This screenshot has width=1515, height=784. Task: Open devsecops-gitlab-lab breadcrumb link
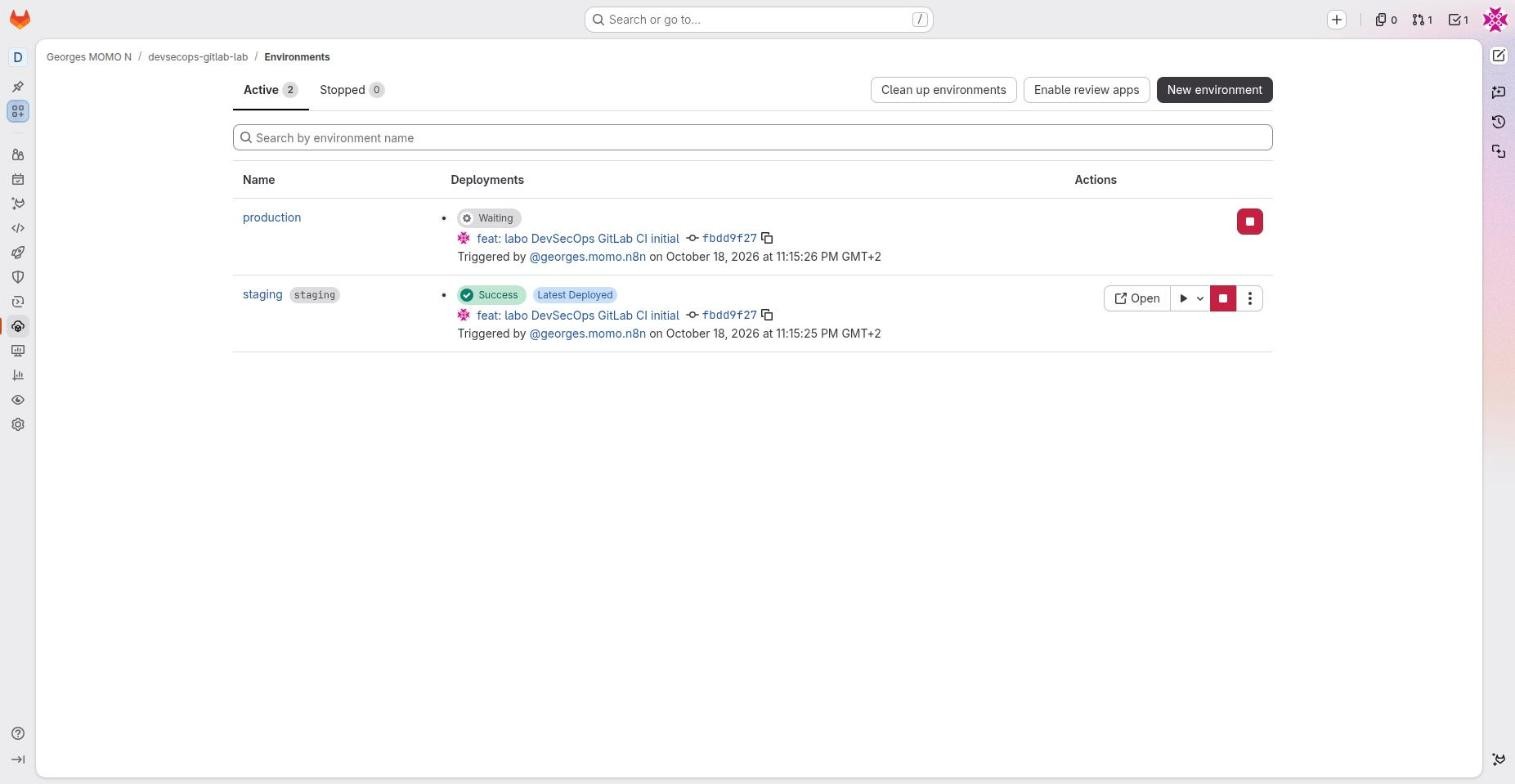pos(198,57)
